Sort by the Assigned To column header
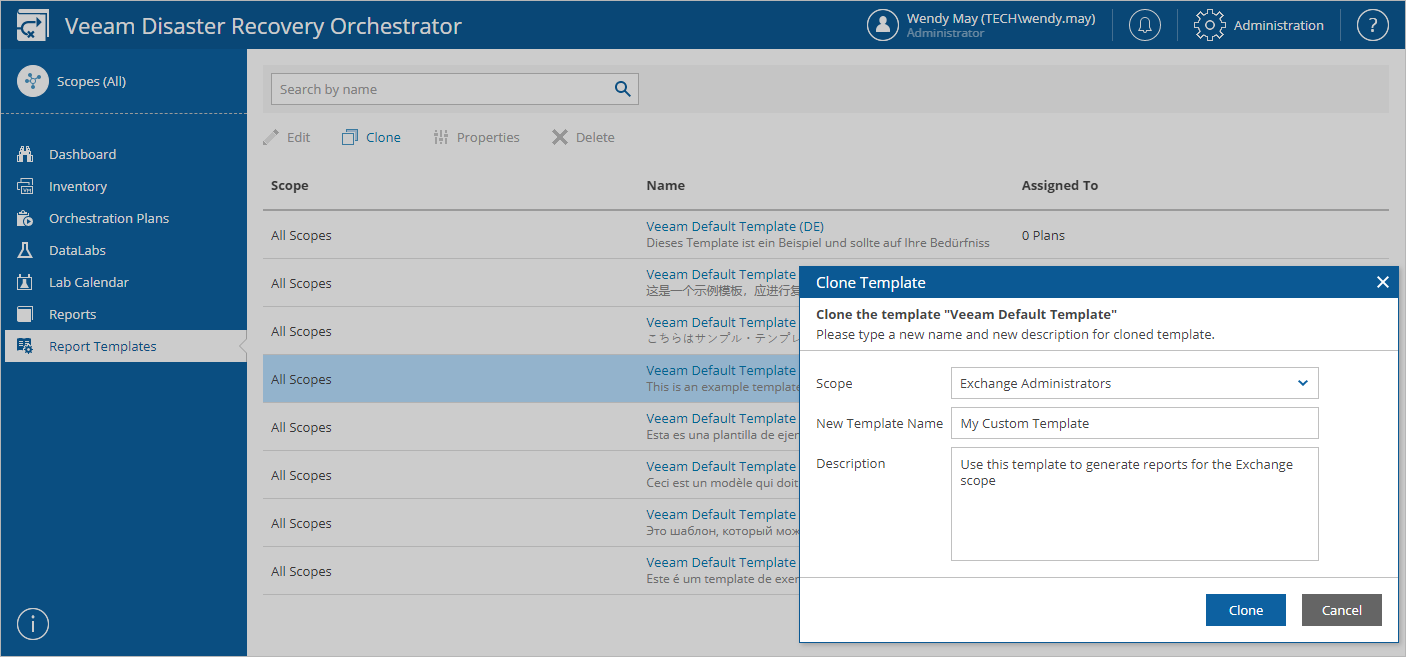1406x657 pixels. (1060, 185)
